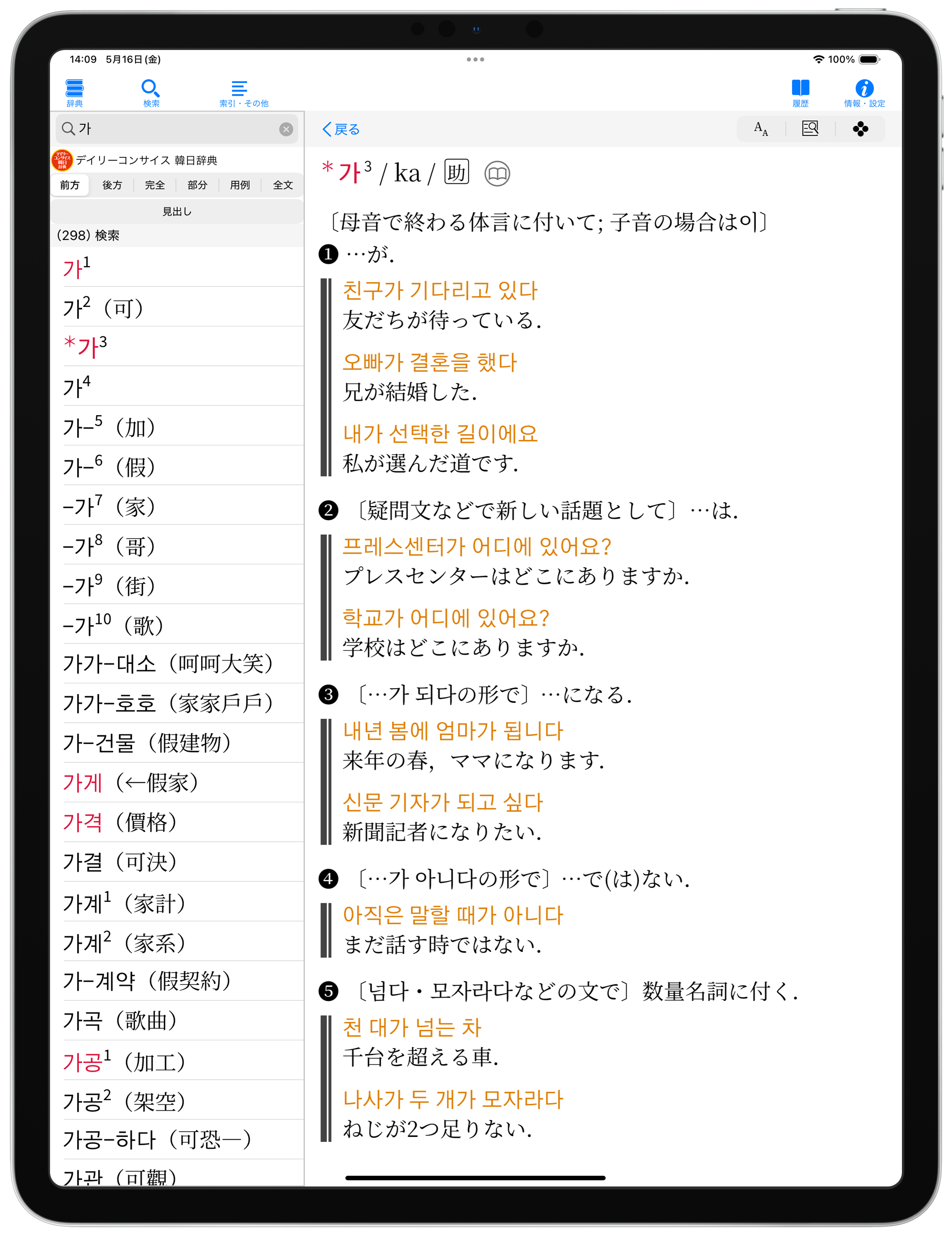
Task: Clear the search field text
Action: tap(286, 129)
